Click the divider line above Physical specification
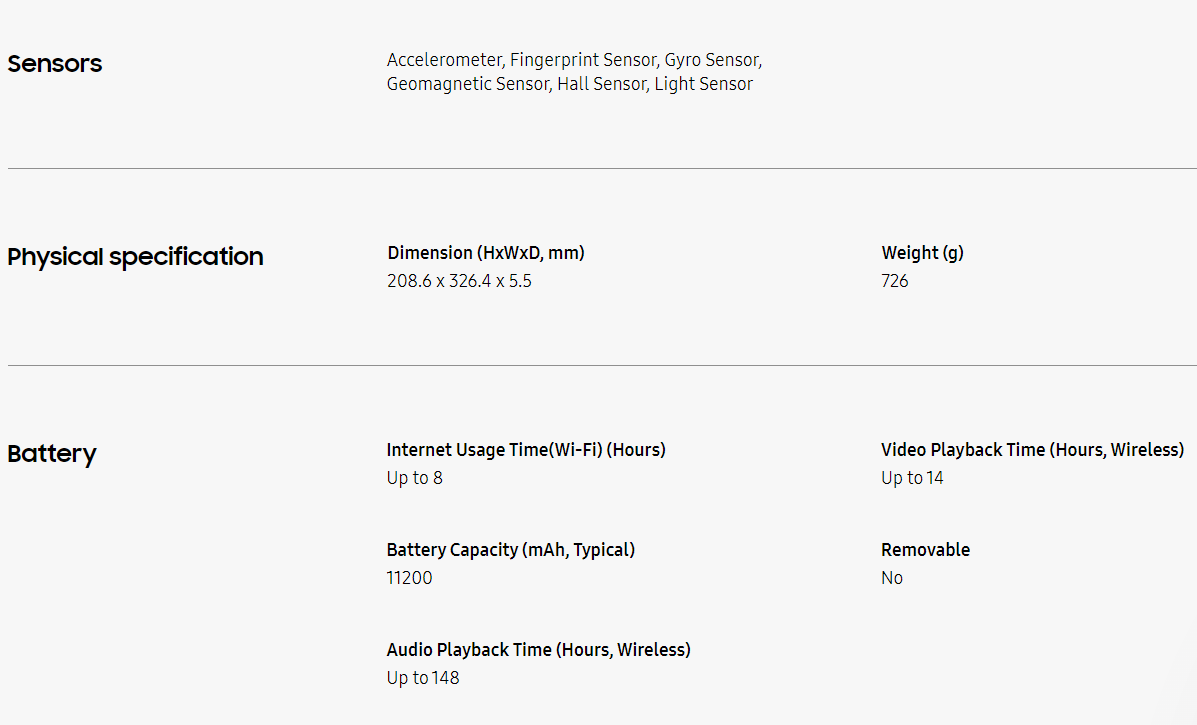 click(x=602, y=169)
